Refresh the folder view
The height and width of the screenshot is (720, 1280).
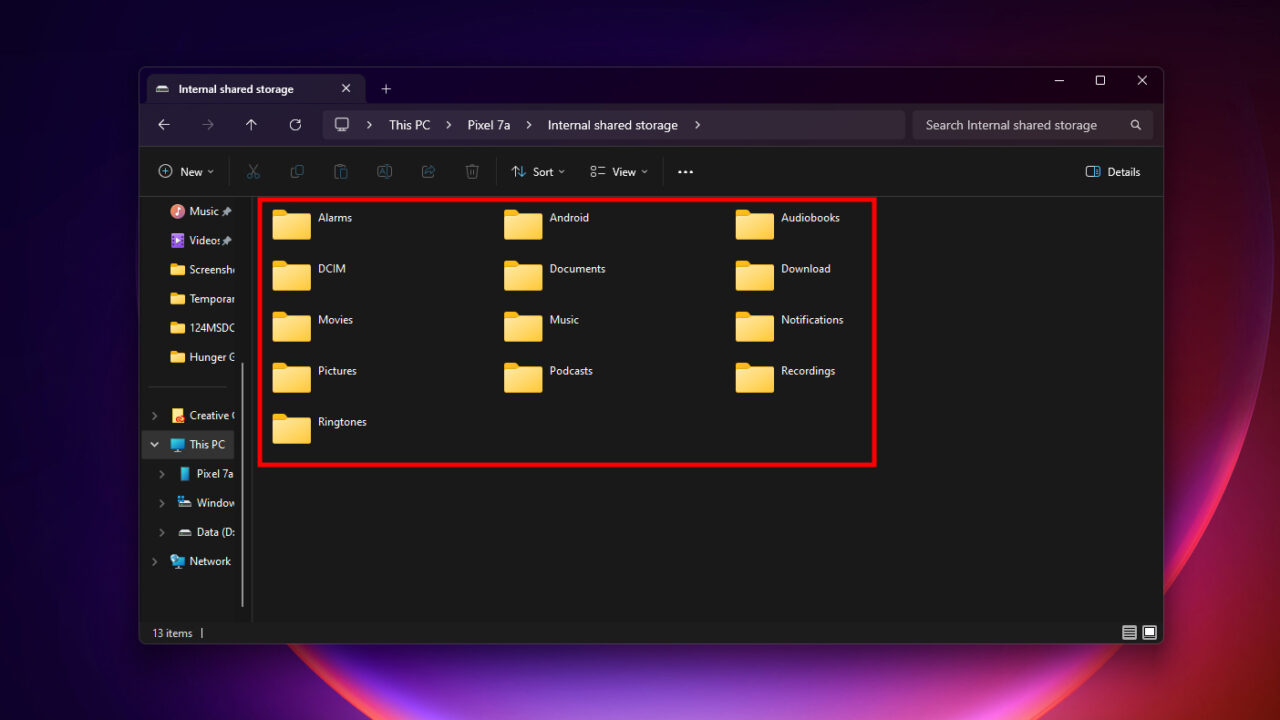coord(295,124)
